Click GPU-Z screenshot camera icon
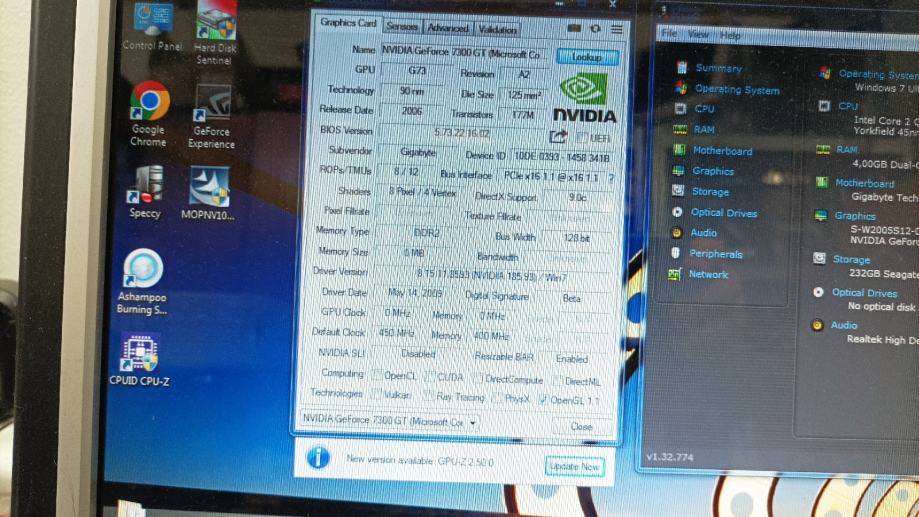 (574, 28)
